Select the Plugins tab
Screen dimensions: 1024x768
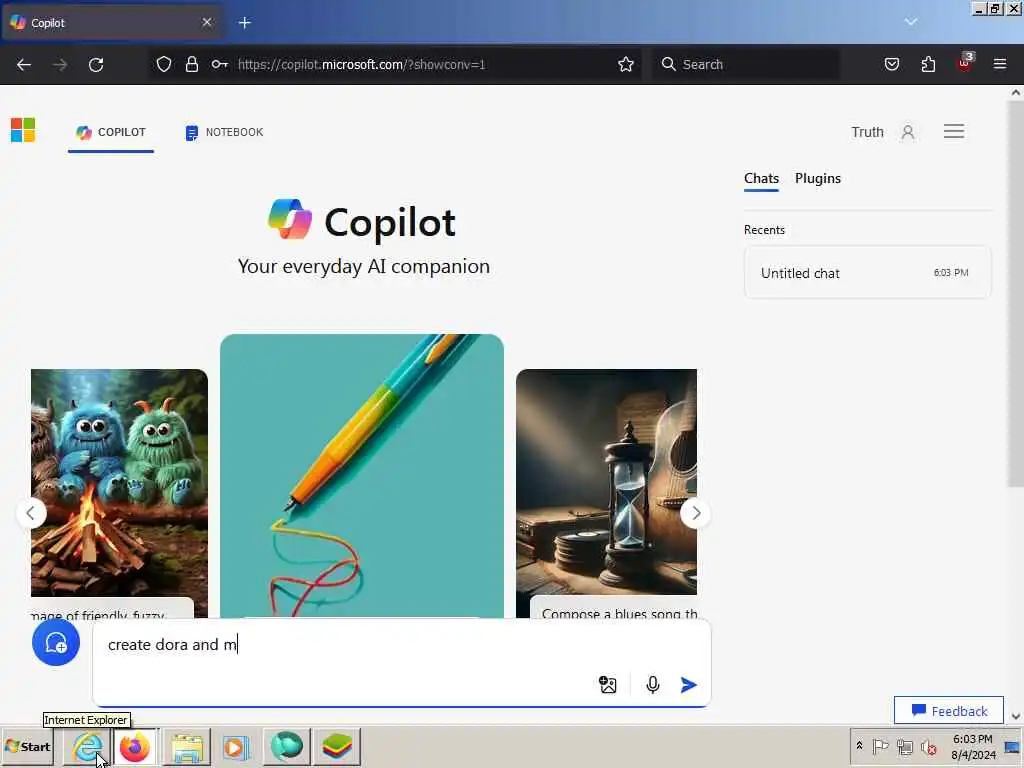[818, 179]
